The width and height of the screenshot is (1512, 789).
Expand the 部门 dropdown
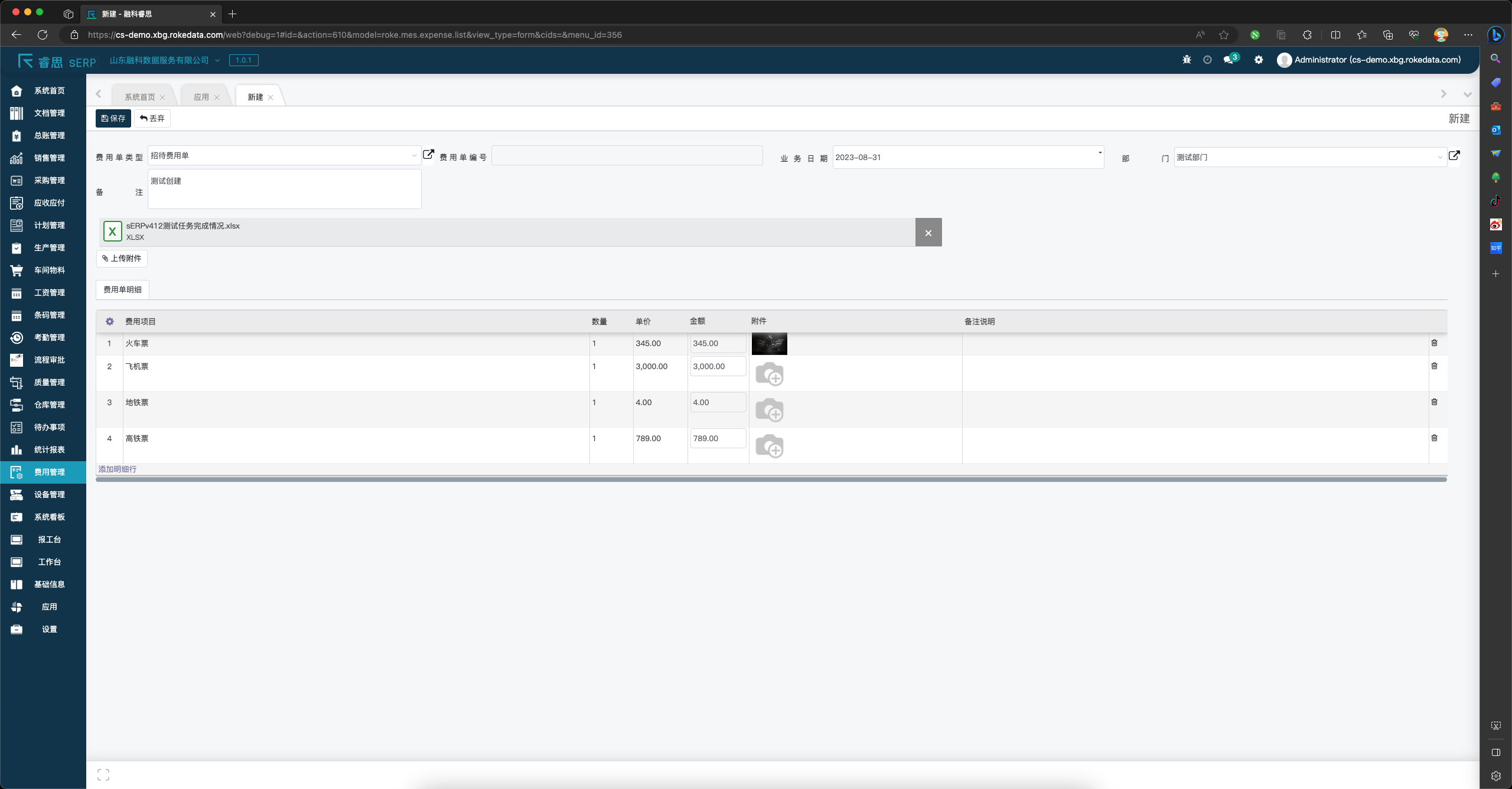(1439, 157)
